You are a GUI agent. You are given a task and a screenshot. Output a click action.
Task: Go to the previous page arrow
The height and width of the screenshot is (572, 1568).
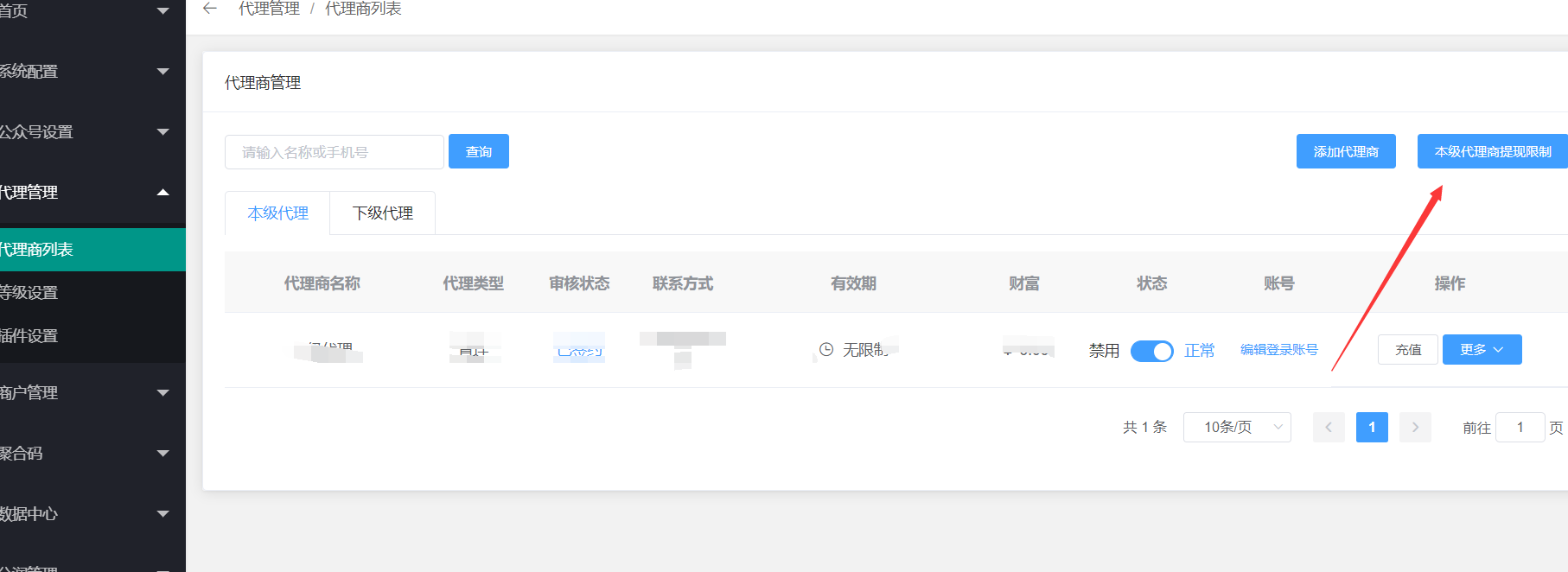pos(1329,427)
